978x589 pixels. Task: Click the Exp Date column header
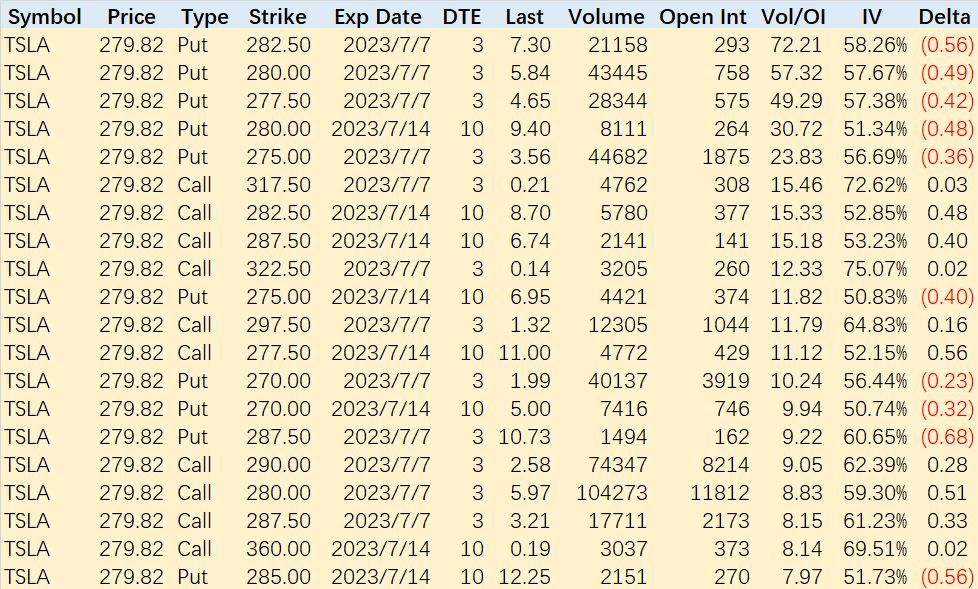pos(378,17)
